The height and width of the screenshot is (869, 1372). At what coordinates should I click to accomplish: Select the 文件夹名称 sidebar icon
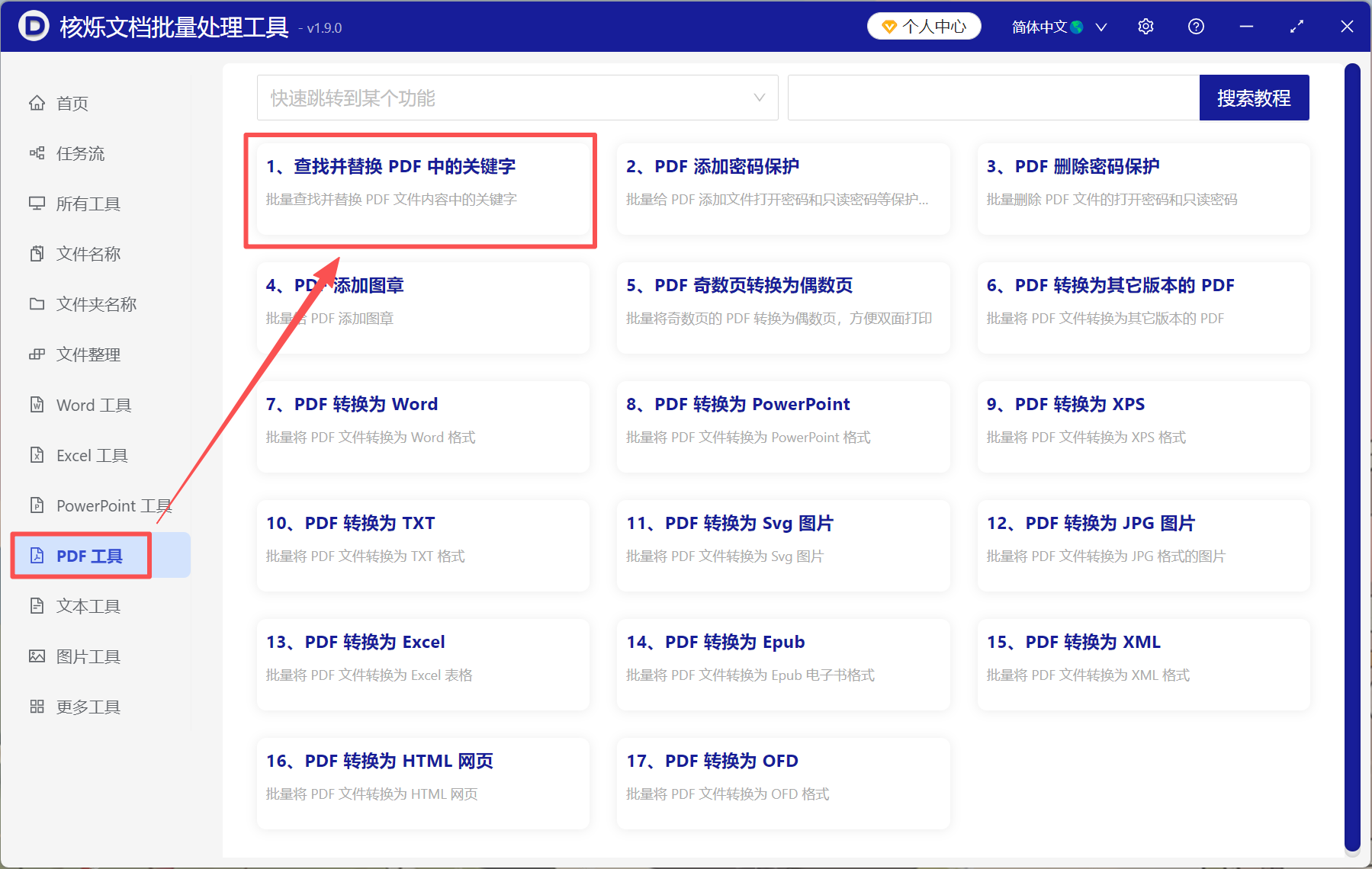click(95, 303)
